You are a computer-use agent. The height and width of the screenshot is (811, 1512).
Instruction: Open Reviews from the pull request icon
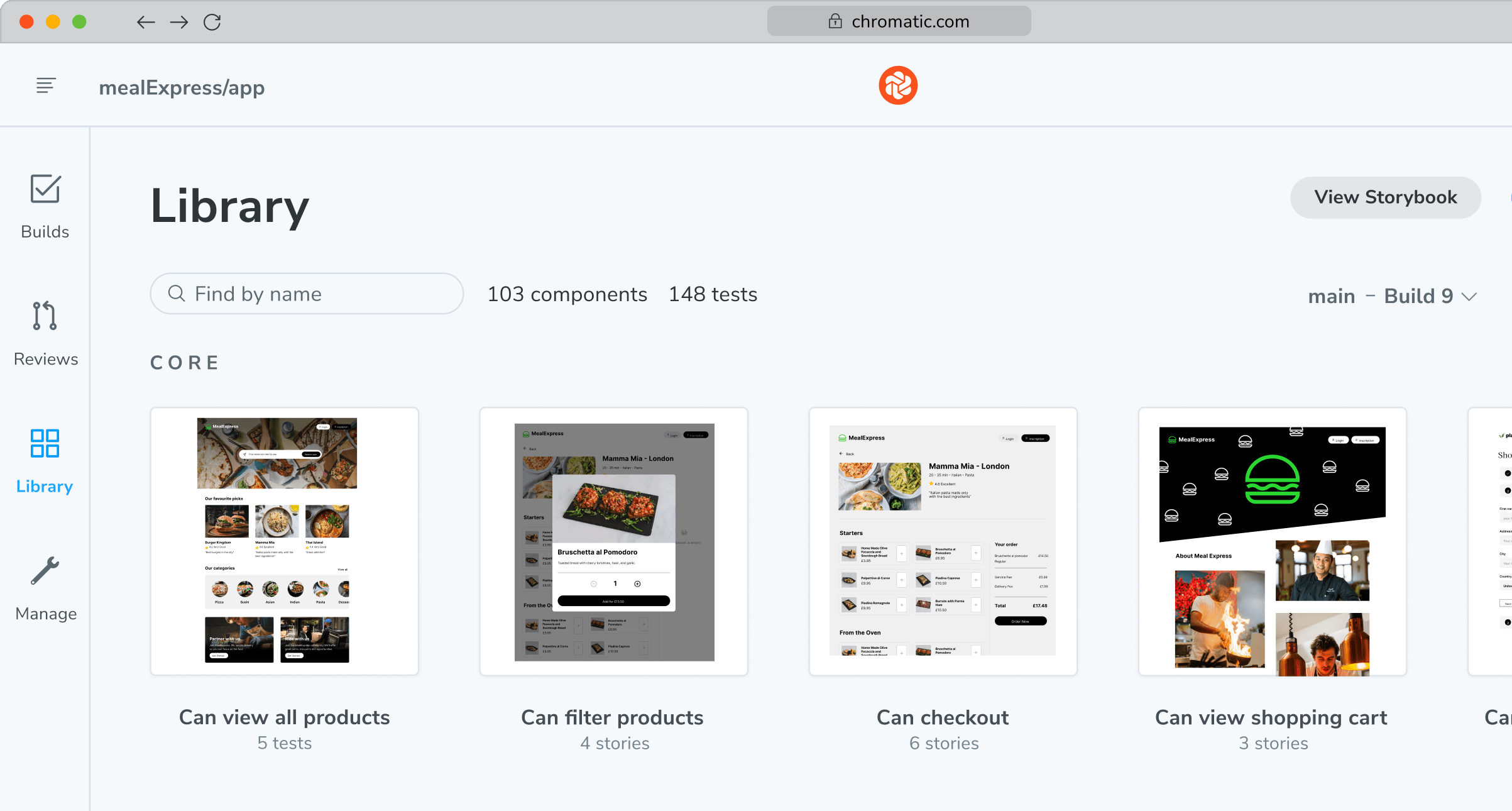[45, 316]
